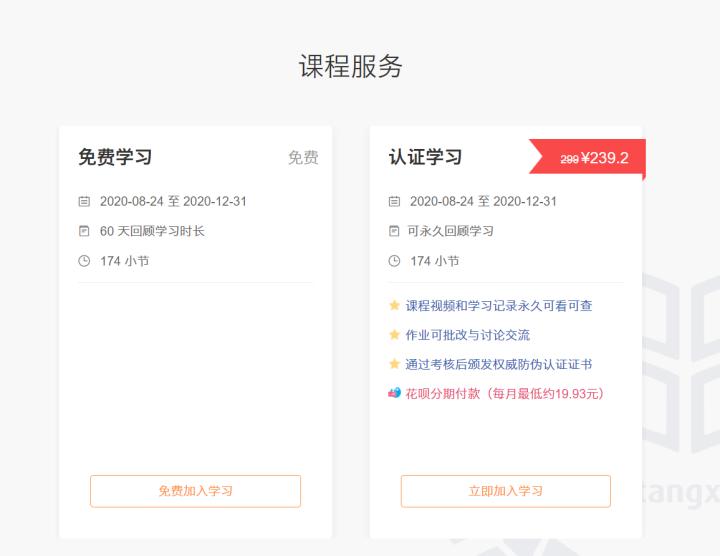Image resolution: width=720 pixels, height=556 pixels.
Task: Click star icon beside 作业可批改与讨论交流
Action: [394, 334]
